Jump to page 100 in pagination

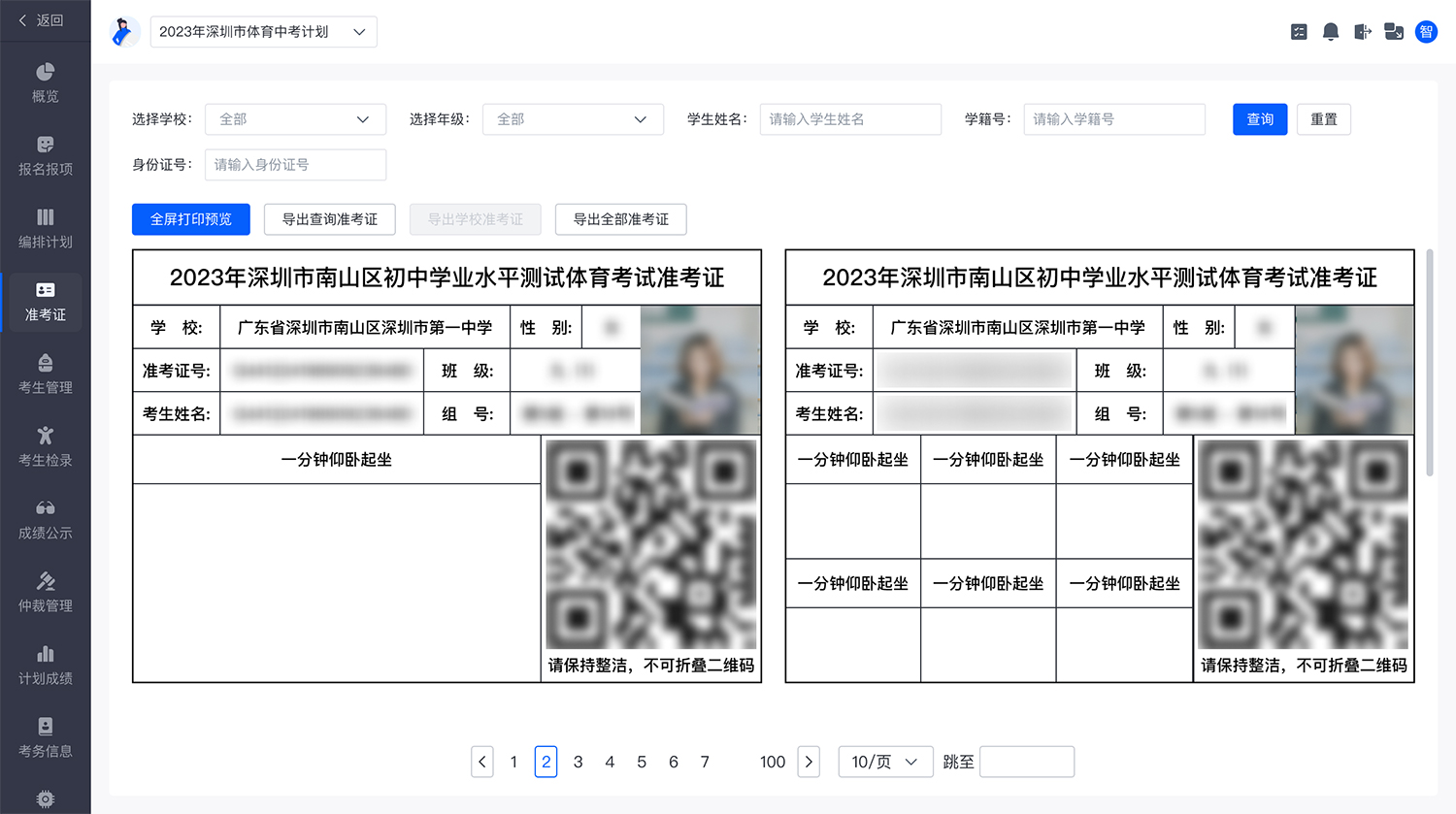tap(773, 762)
